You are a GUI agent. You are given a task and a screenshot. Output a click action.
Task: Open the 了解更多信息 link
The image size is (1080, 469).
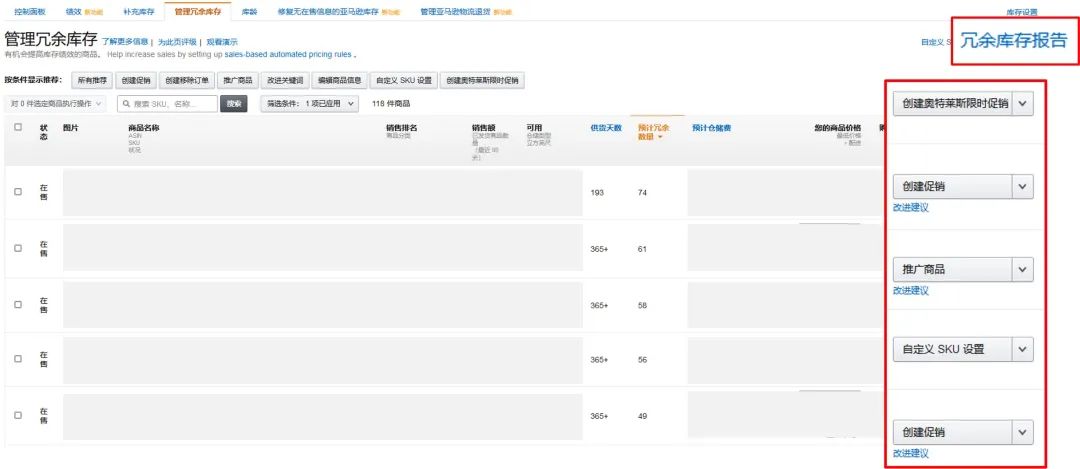(x=125, y=42)
